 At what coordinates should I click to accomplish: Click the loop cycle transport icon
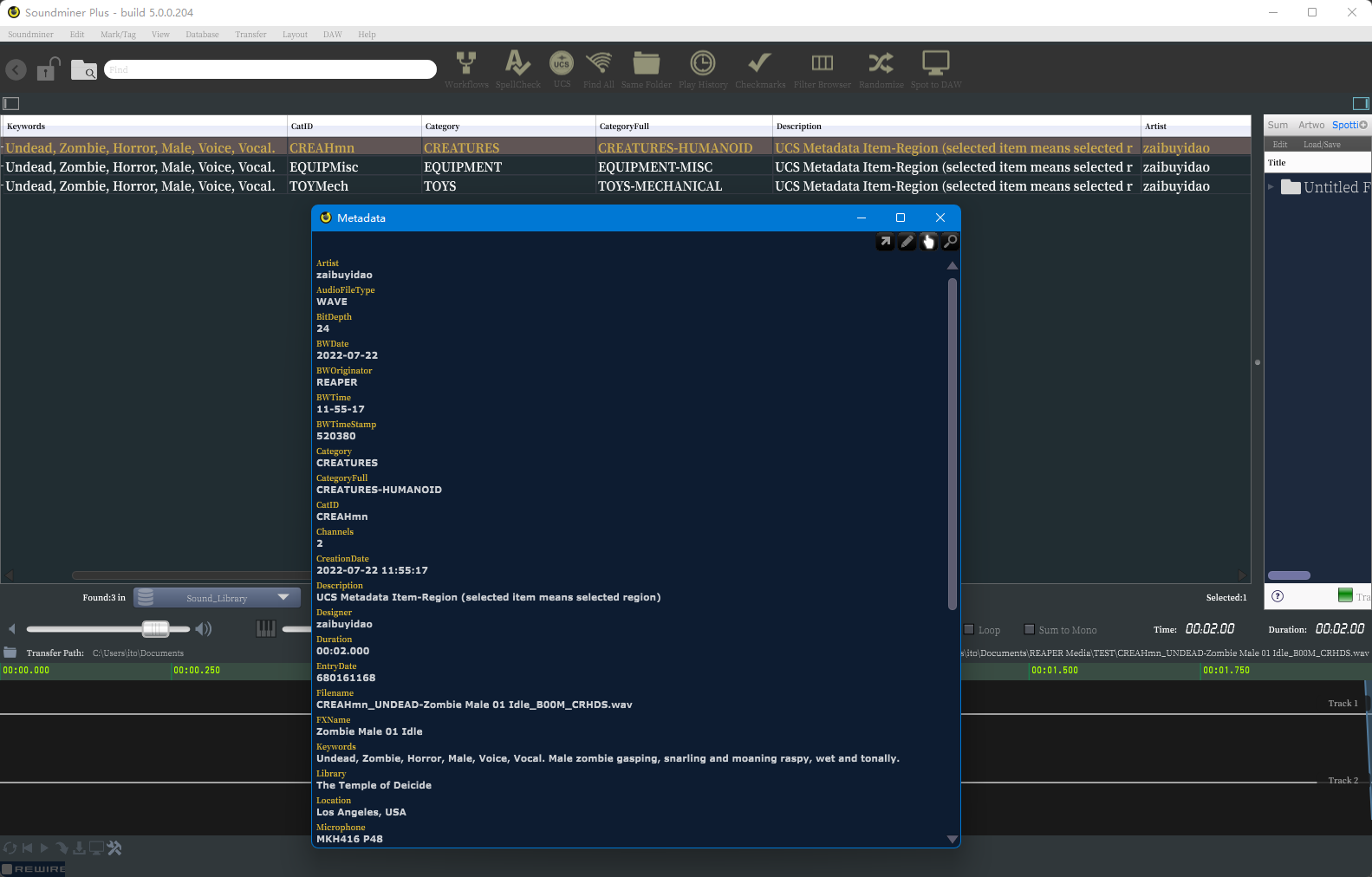tap(10, 848)
